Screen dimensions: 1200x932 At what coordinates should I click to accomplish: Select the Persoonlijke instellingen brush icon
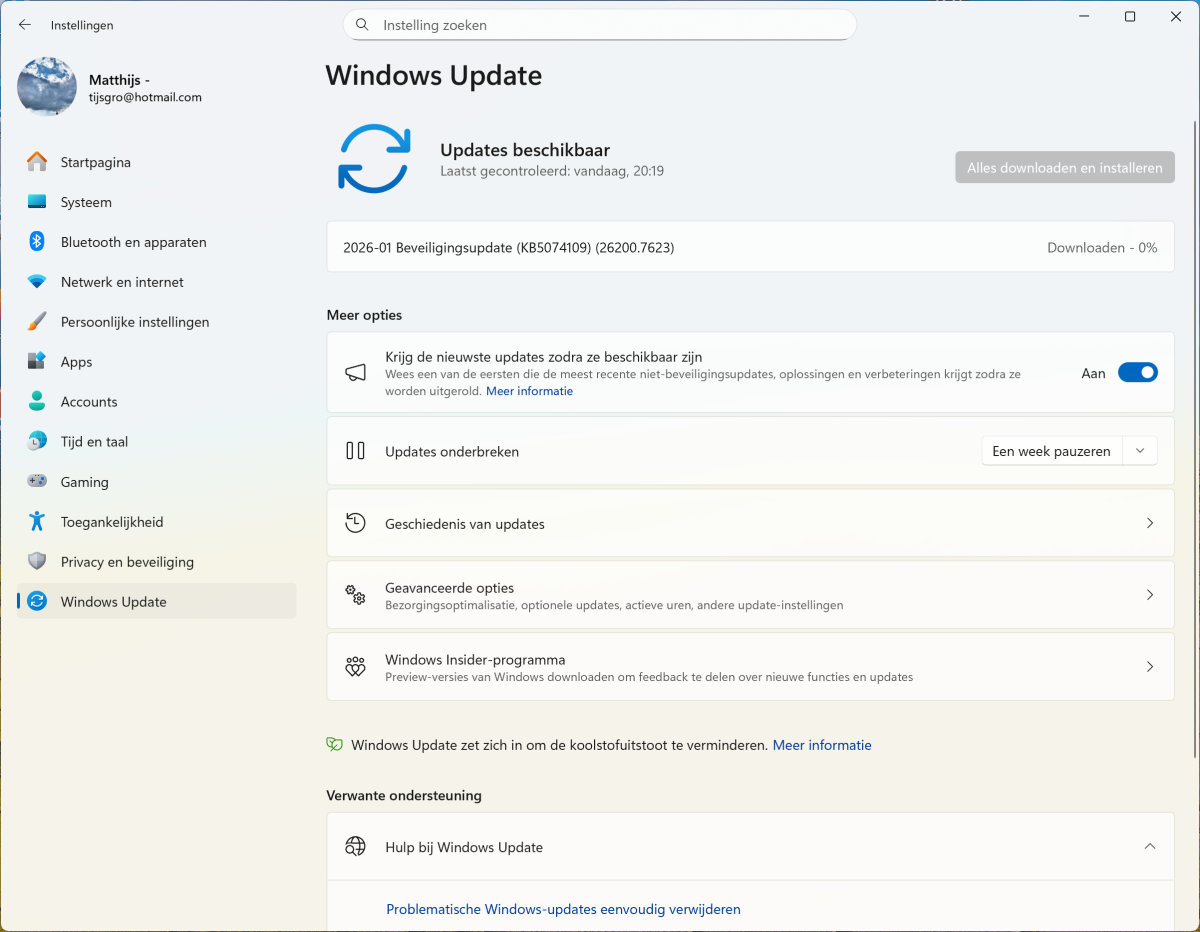coord(37,322)
